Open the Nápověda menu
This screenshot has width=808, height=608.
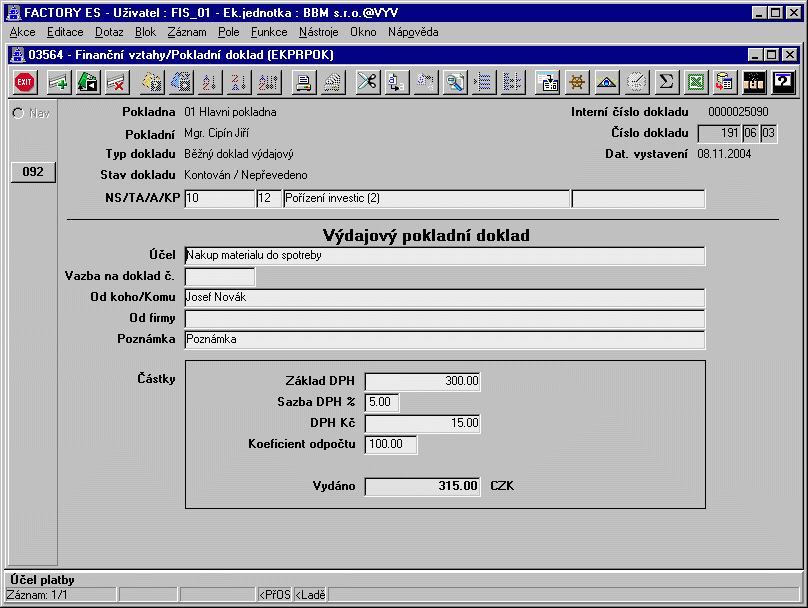413,32
